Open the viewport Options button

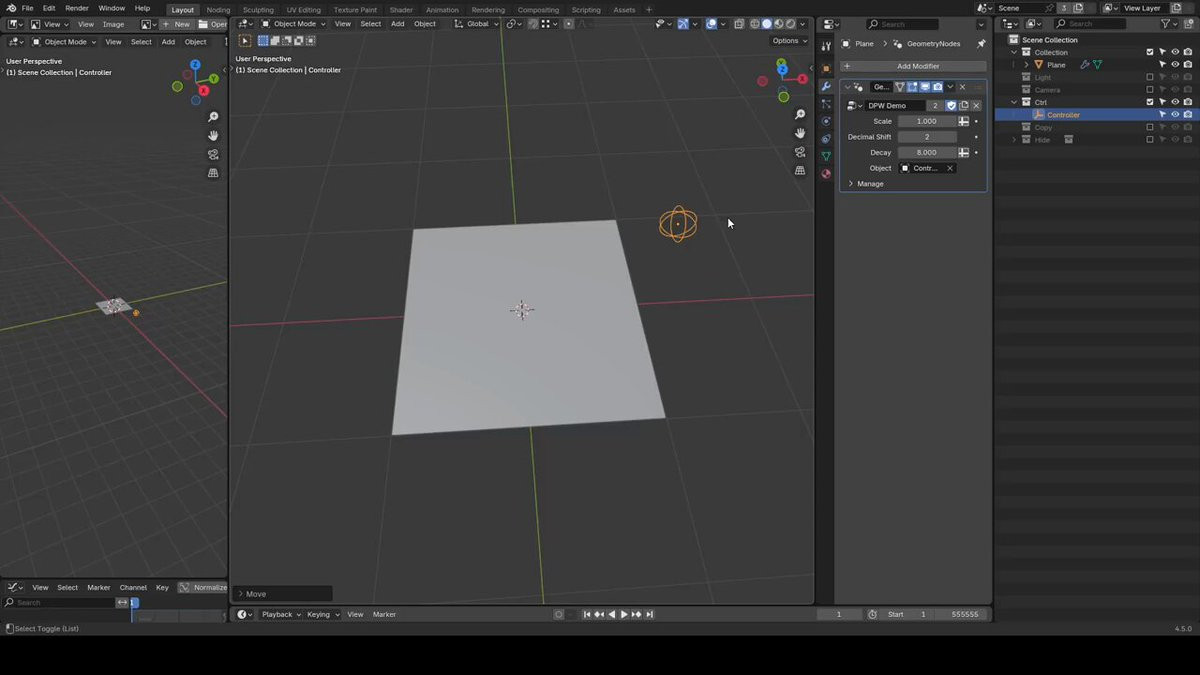(788, 41)
